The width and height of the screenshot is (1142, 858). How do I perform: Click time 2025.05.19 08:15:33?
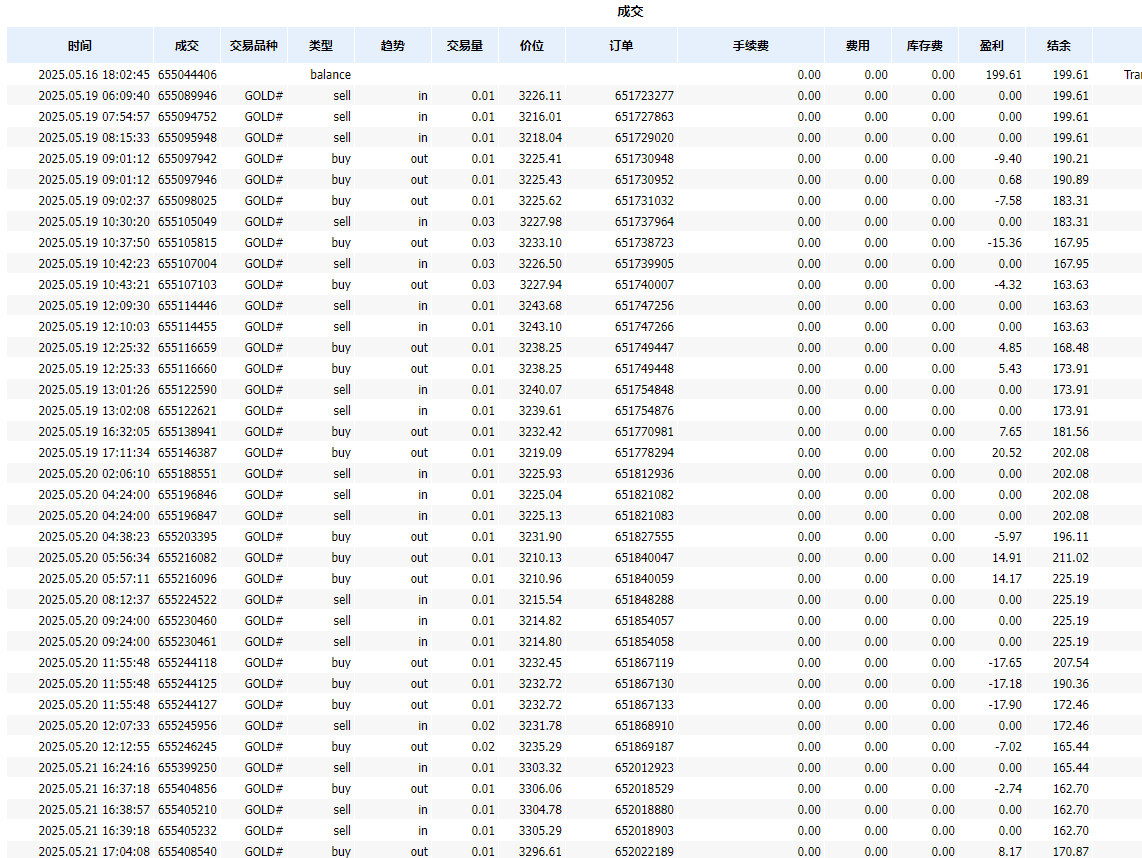click(x=94, y=138)
